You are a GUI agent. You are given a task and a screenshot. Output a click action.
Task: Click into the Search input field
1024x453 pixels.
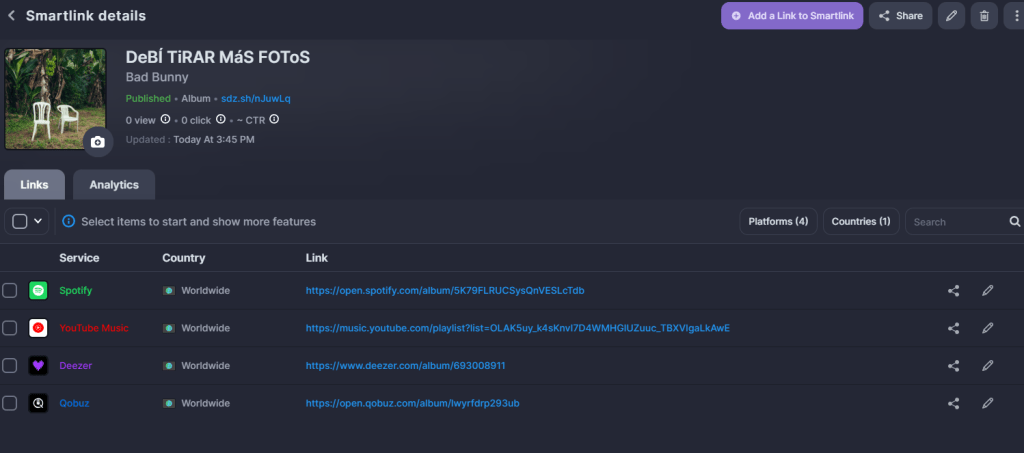[x=955, y=222]
